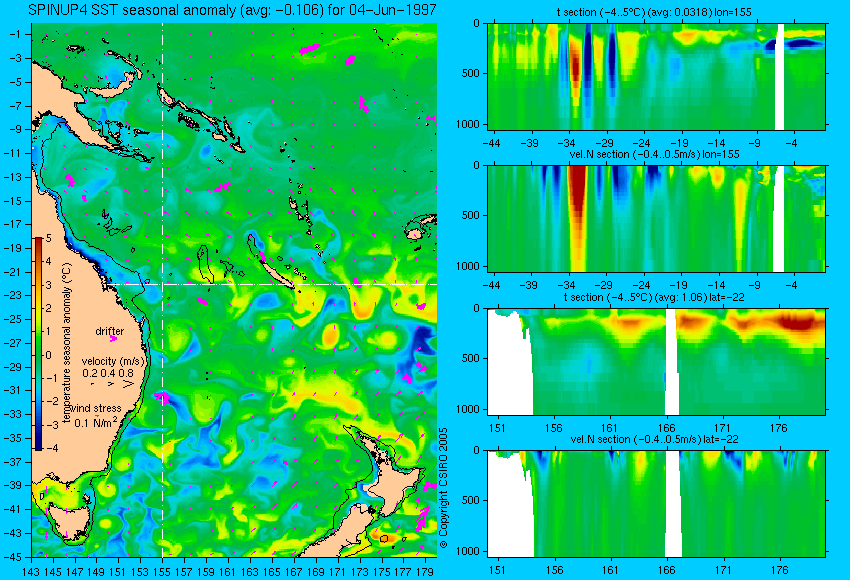Image resolution: width=850 pixels, height=580 pixels.
Task: Click main map longitude axis label '143'
Action: tap(31, 571)
